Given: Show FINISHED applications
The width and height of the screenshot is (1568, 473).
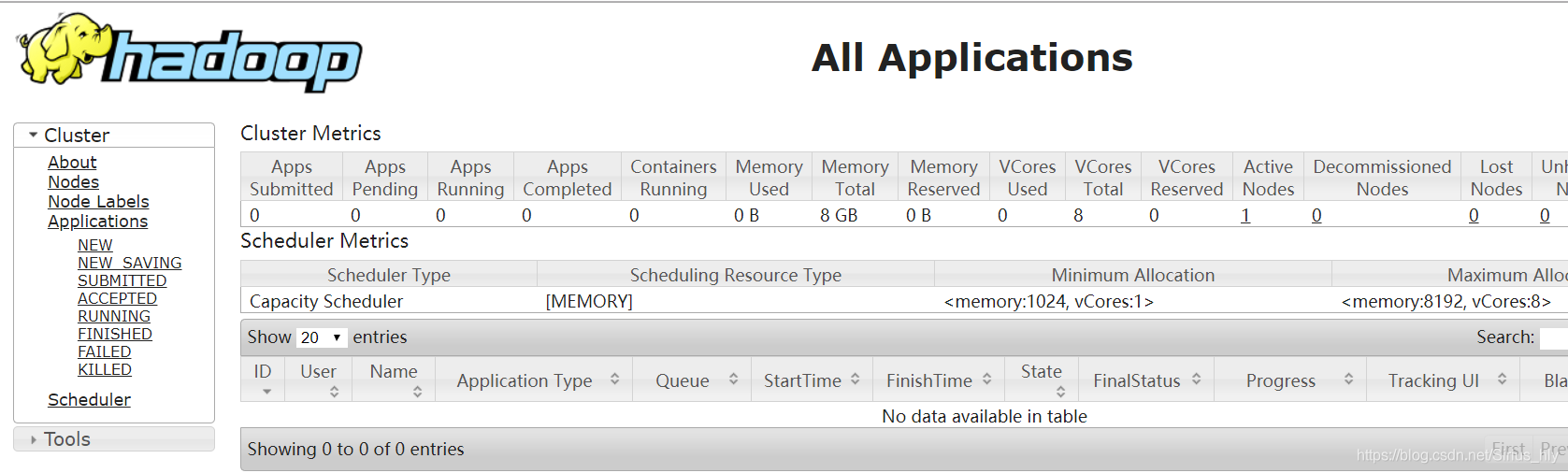Looking at the screenshot, I should tap(114, 334).
